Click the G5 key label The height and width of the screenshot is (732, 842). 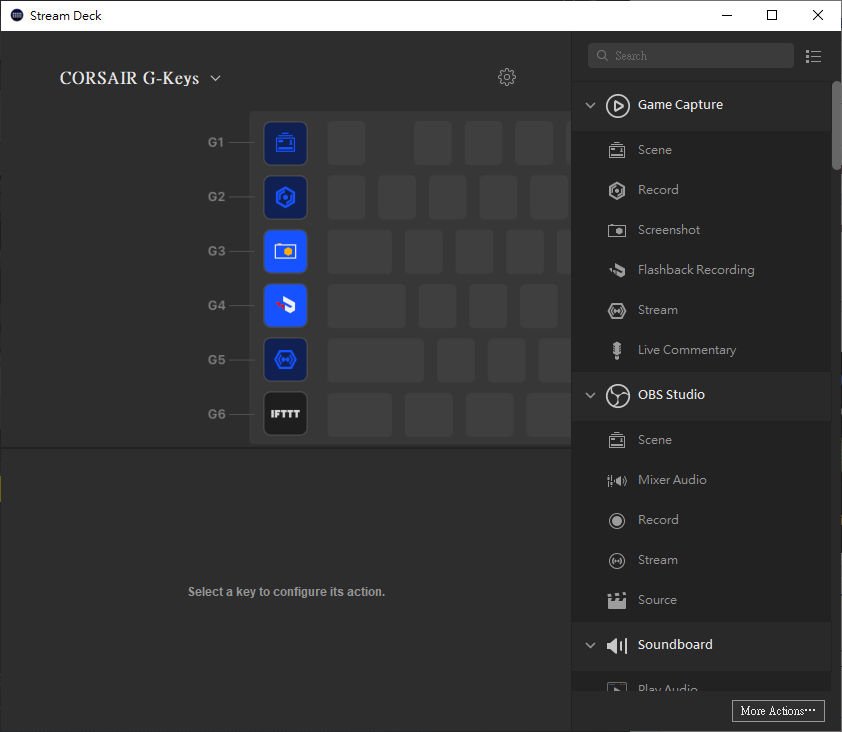point(216,360)
